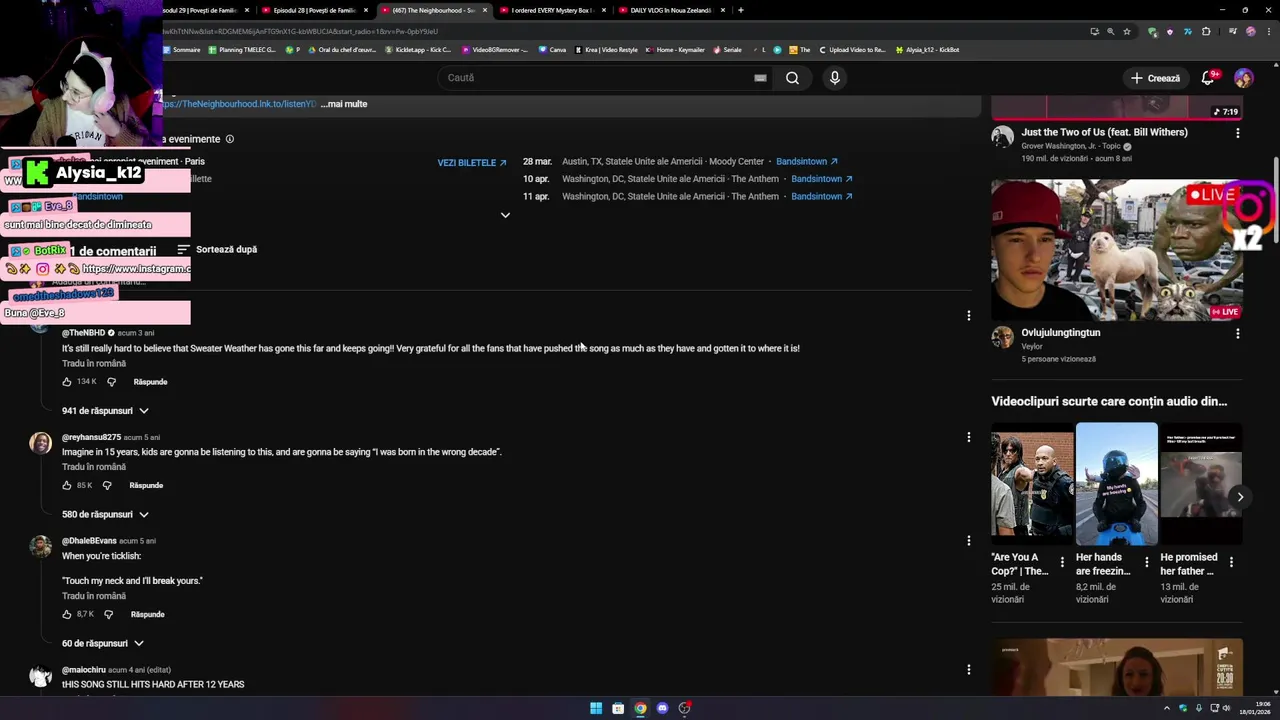Open Planning TMELEC bookmark
This screenshot has height=720, width=1280.
[242, 50]
